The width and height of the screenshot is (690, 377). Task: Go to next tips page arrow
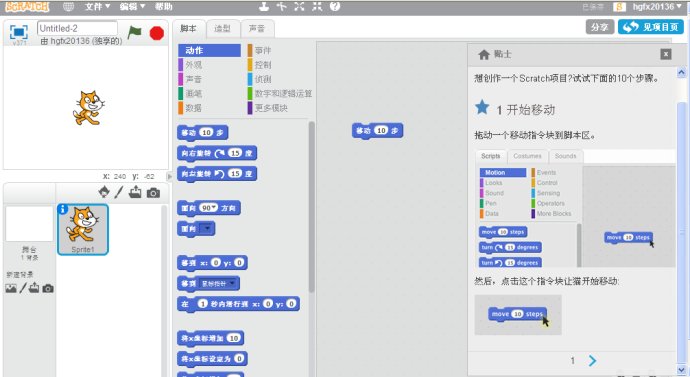(x=592, y=361)
